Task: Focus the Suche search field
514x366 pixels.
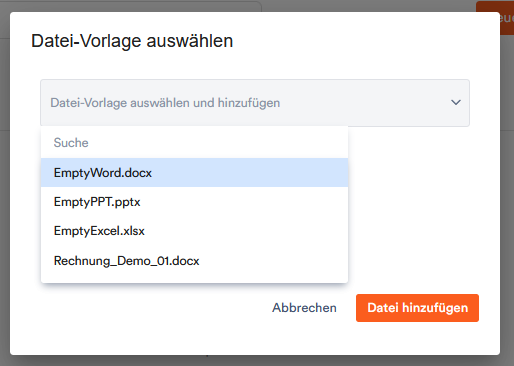Action: 194,143
